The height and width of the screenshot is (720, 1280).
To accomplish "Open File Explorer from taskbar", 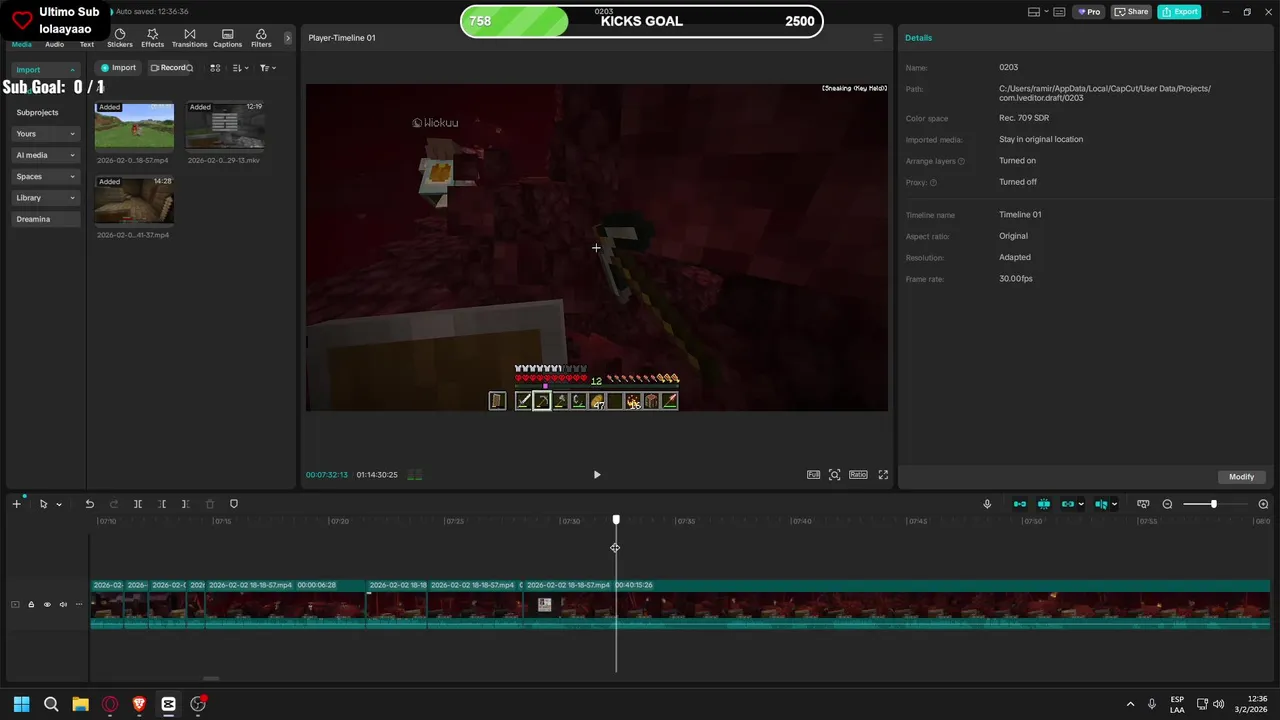I will point(80,704).
